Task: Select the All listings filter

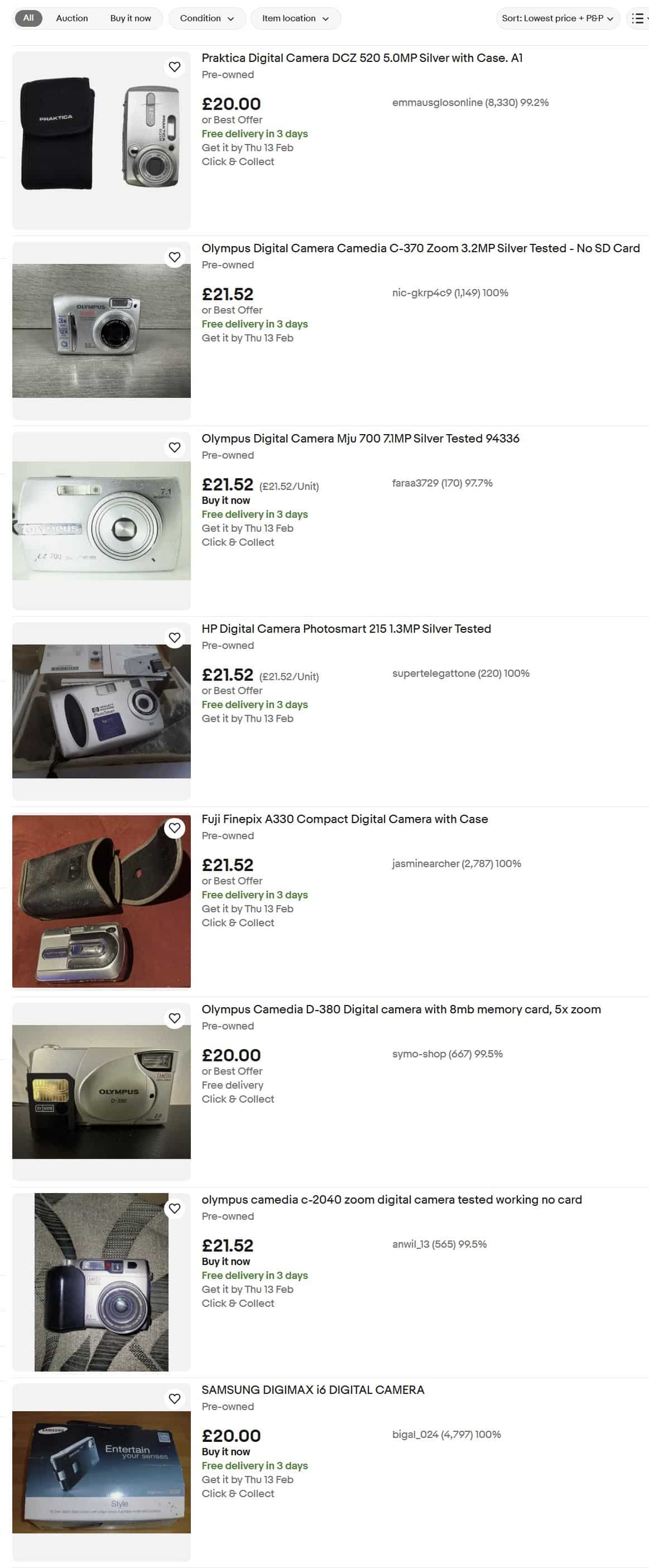Action: pyautogui.click(x=28, y=18)
